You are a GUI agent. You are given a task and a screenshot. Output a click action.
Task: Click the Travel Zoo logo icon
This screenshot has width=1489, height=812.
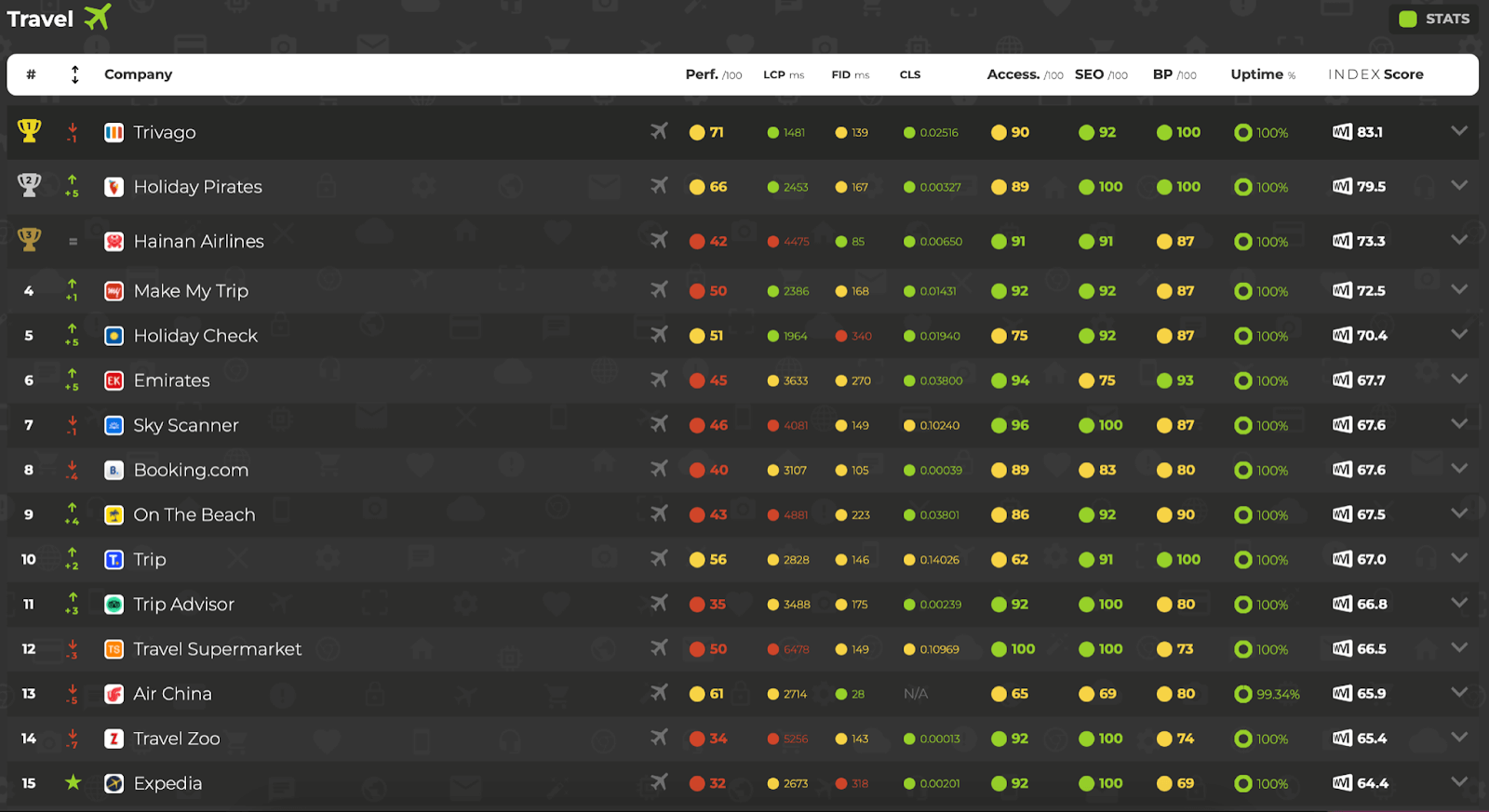point(114,739)
